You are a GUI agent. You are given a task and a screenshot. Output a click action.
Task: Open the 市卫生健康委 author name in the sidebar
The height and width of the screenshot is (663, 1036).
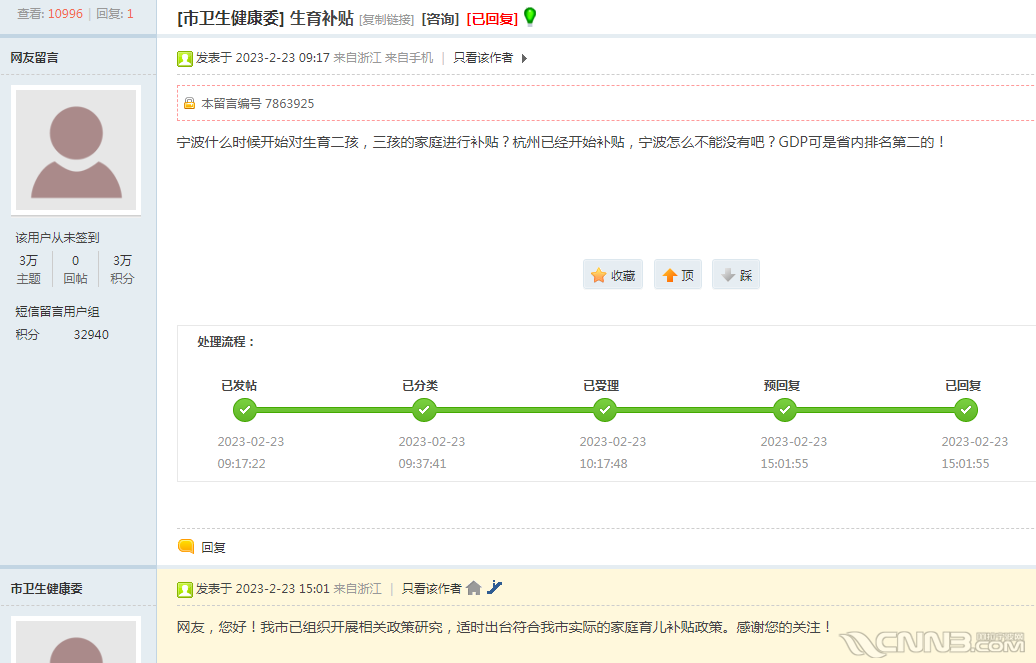coord(46,588)
